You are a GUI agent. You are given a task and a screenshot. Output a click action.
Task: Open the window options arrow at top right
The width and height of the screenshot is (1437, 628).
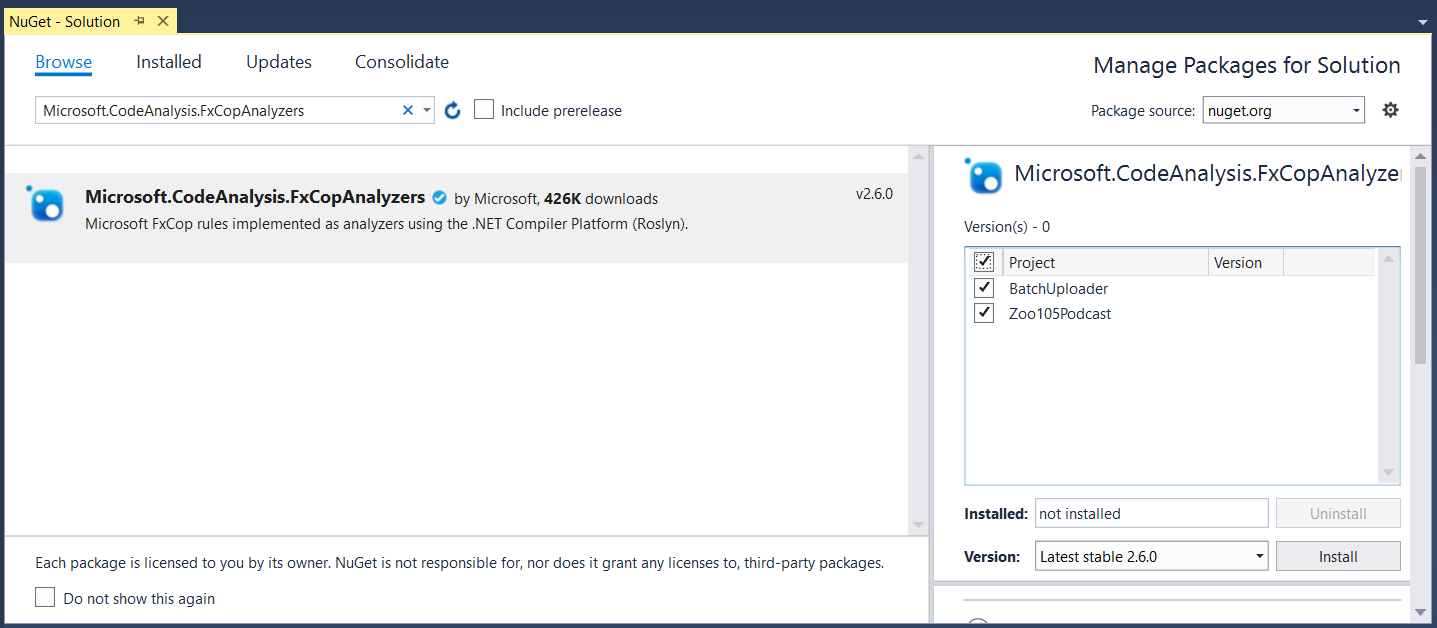[1422, 20]
